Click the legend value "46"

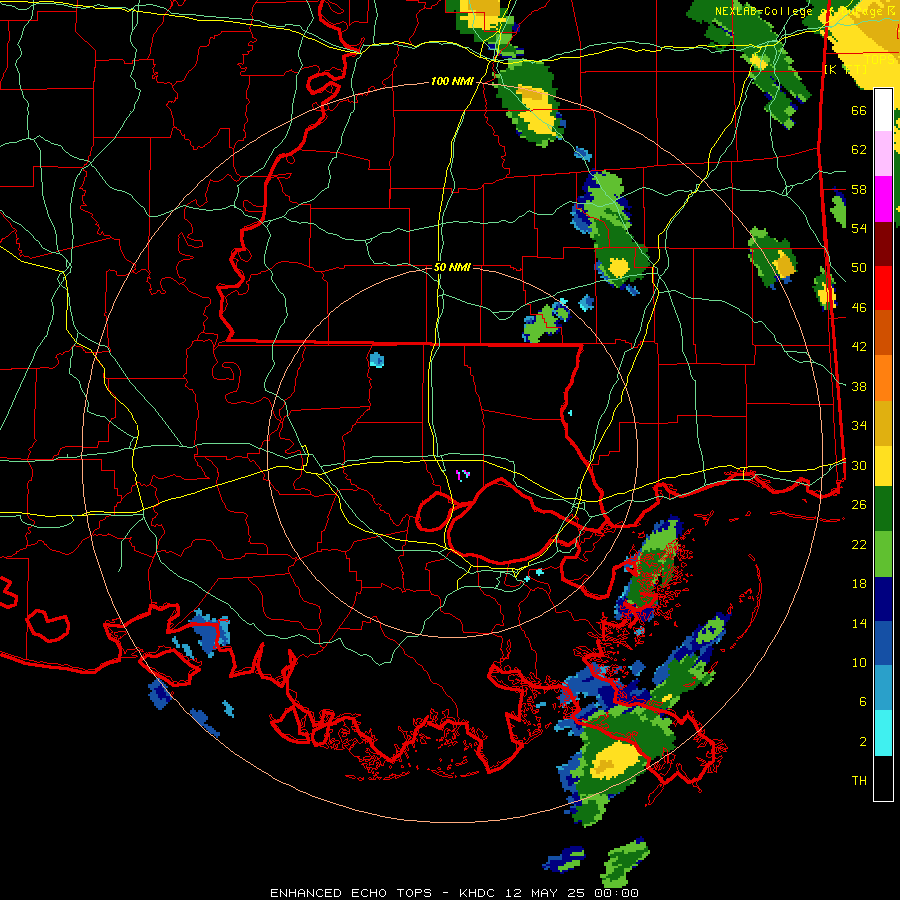click(x=859, y=307)
